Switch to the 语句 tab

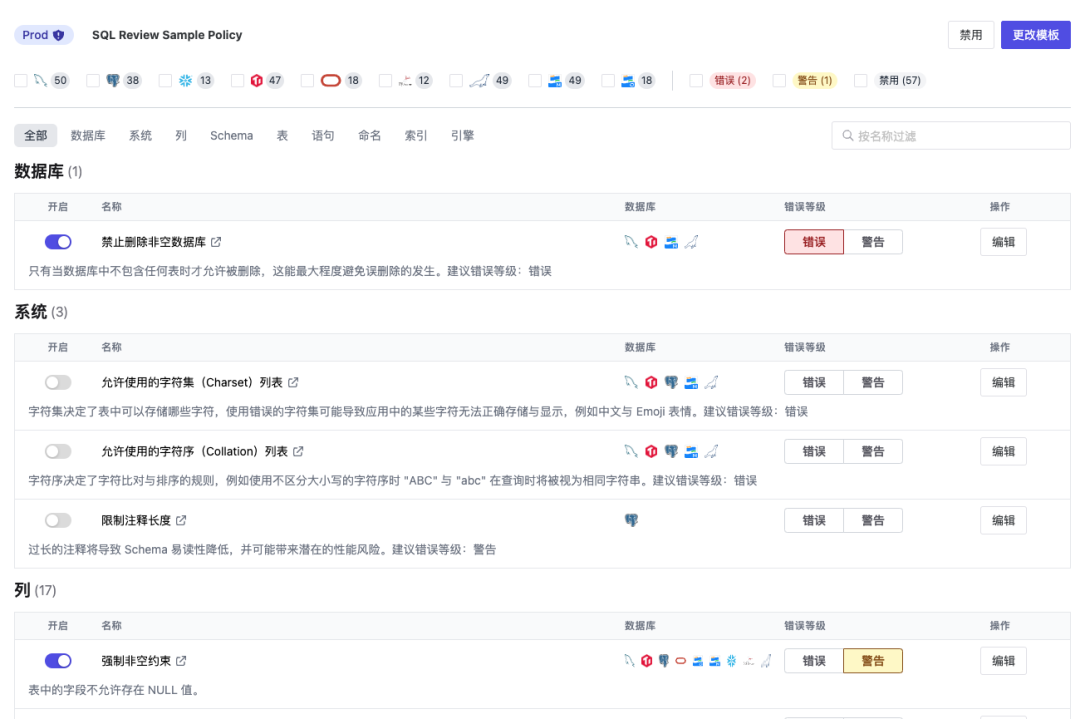pos(322,136)
